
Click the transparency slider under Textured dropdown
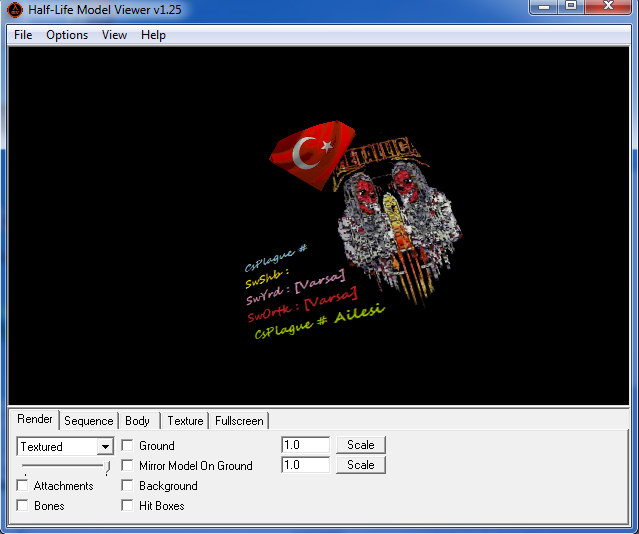pyautogui.click(x=65, y=466)
